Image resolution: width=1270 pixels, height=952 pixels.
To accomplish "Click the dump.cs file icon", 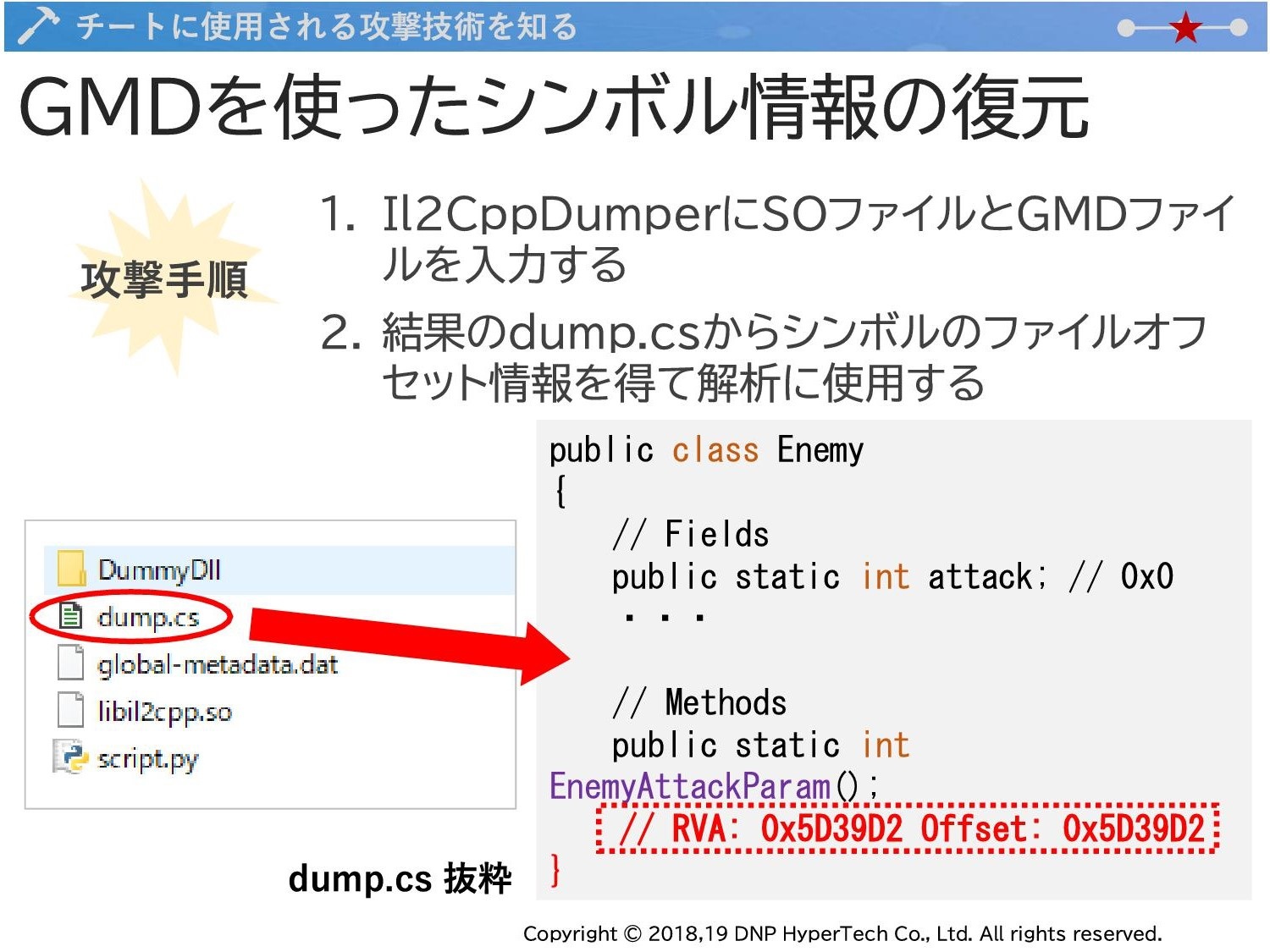I will click(x=71, y=616).
